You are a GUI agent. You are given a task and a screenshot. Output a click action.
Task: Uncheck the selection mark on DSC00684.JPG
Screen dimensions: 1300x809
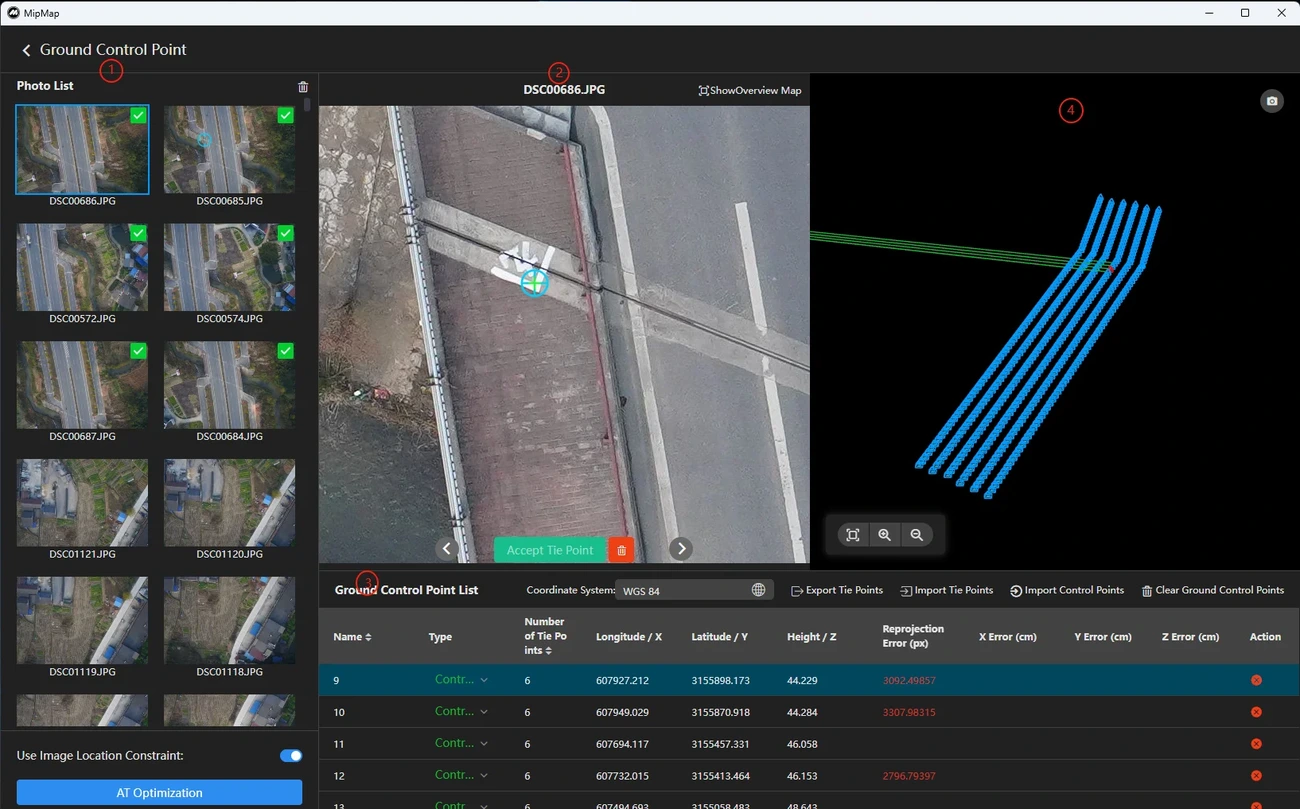point(285,351)
